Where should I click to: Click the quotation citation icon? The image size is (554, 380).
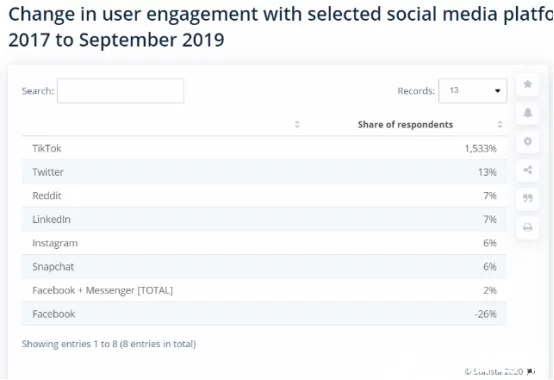pyautogui.click(x=528, y=198)
